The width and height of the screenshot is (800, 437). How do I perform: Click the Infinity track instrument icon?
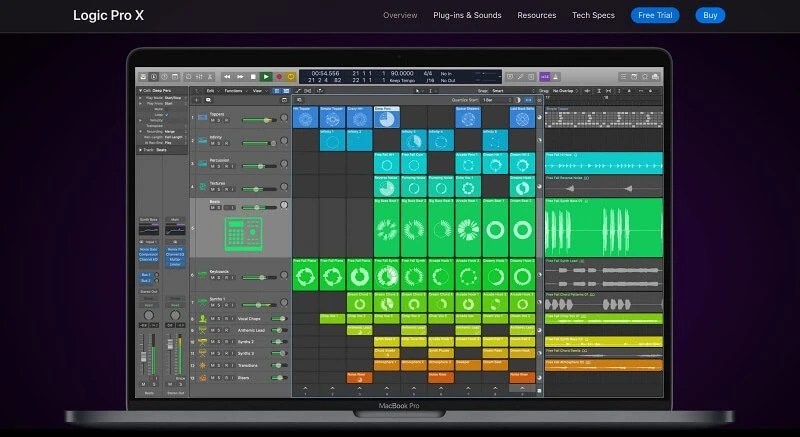click(203, 140)
